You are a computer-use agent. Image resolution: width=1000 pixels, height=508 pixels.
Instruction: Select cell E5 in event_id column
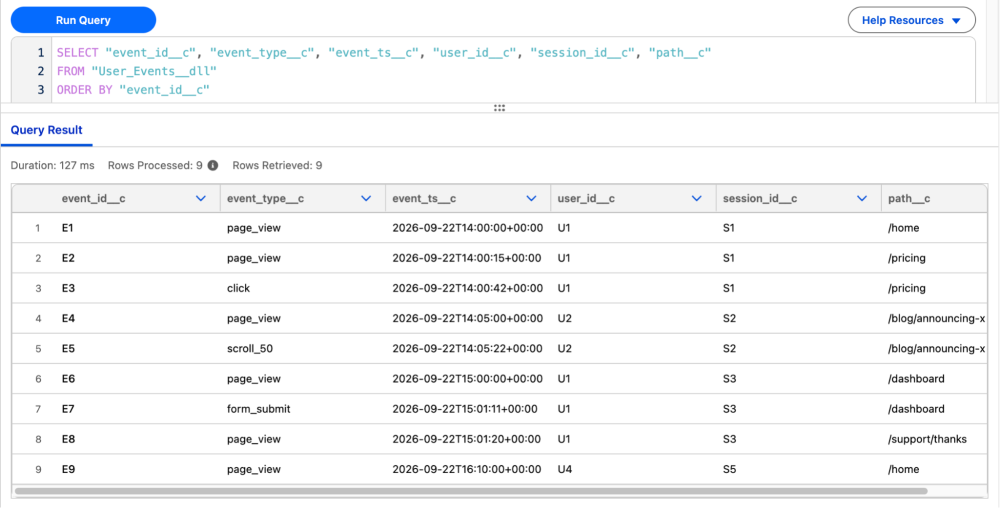click(x=68, y=349)
